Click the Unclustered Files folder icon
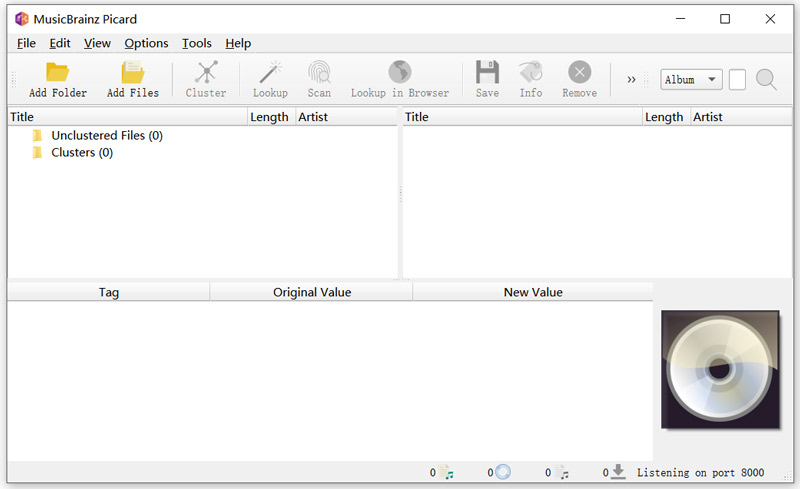The height and width of the screenshot is (489, 800). click(x=37, y=136)
